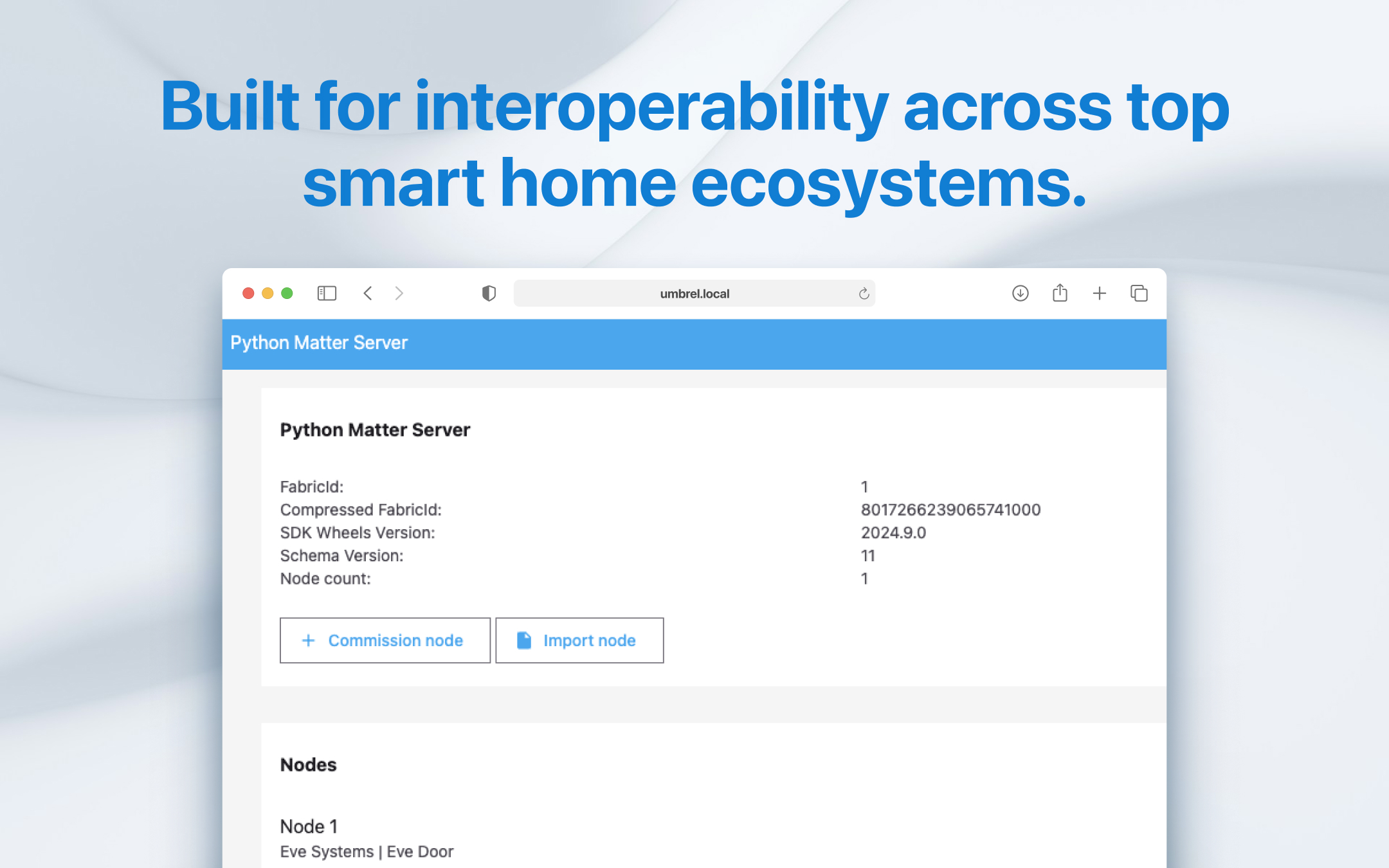Image resolution: width=1389 pixels, height=868 pixels.
Task: Click the yellow minimize traffic light
Action: point(268,293)
